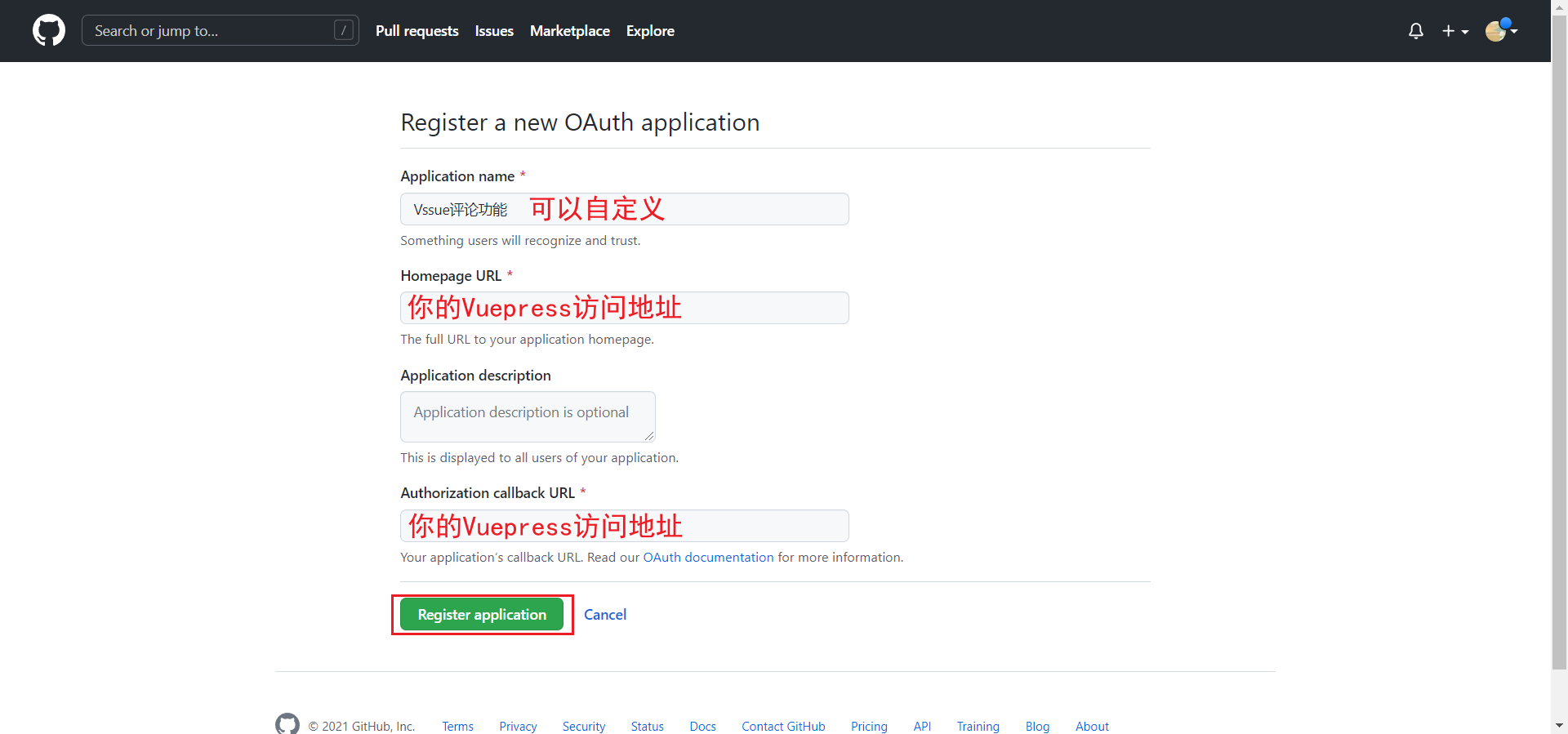
Task: Open the Pricing footer link
Action: click(869, 726)
